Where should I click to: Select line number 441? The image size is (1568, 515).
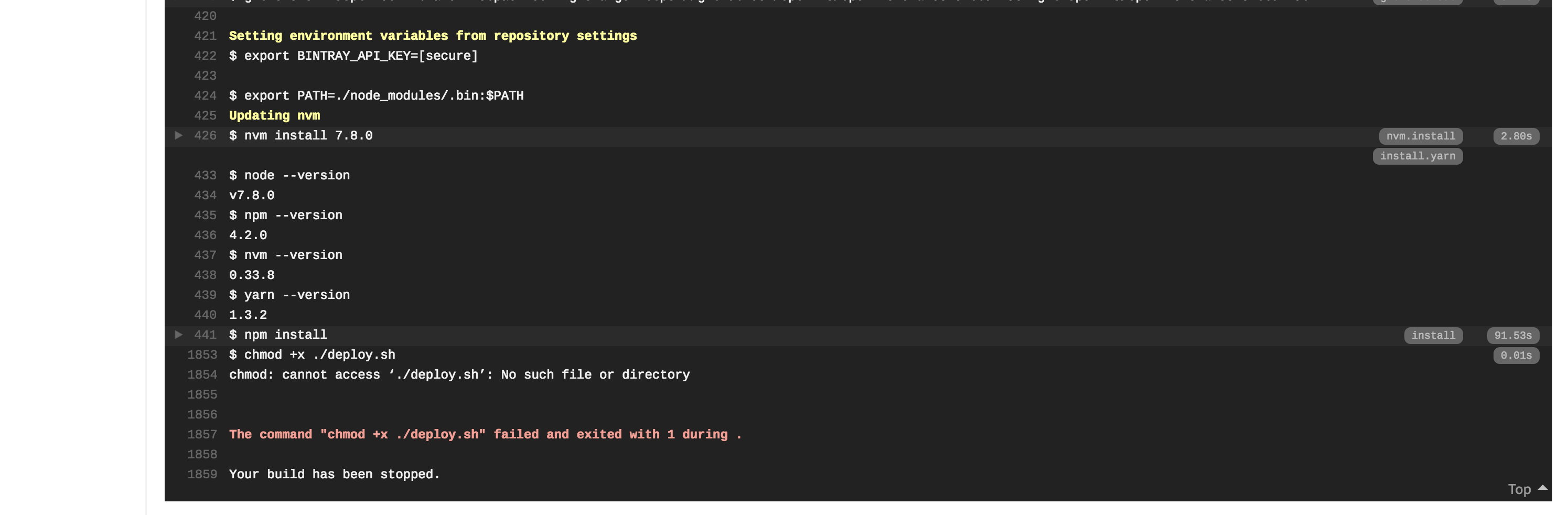click(x=205, y=335)
